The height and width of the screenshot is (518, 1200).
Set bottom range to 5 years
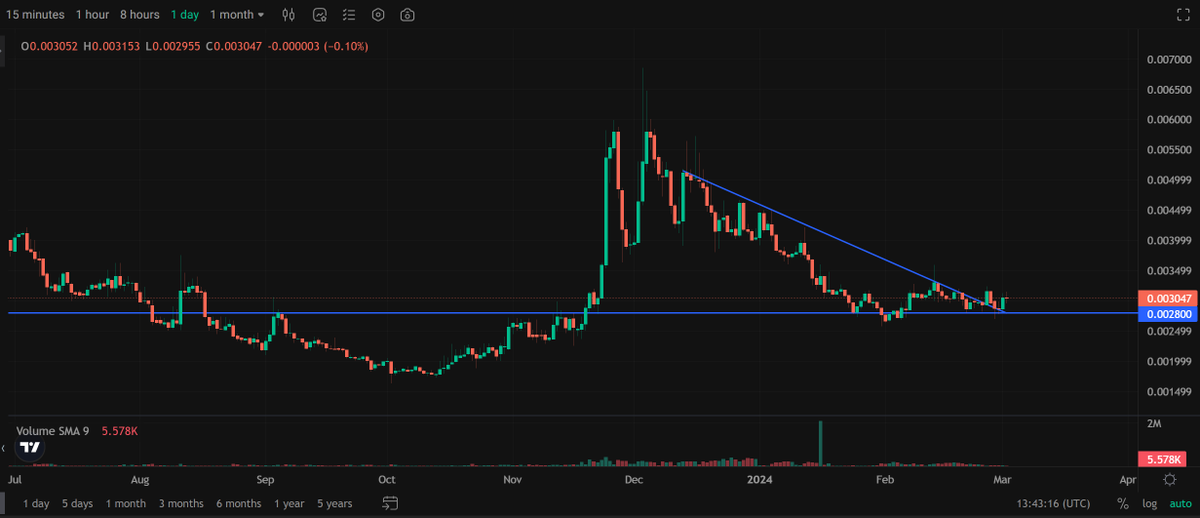(x=334, y=503)
